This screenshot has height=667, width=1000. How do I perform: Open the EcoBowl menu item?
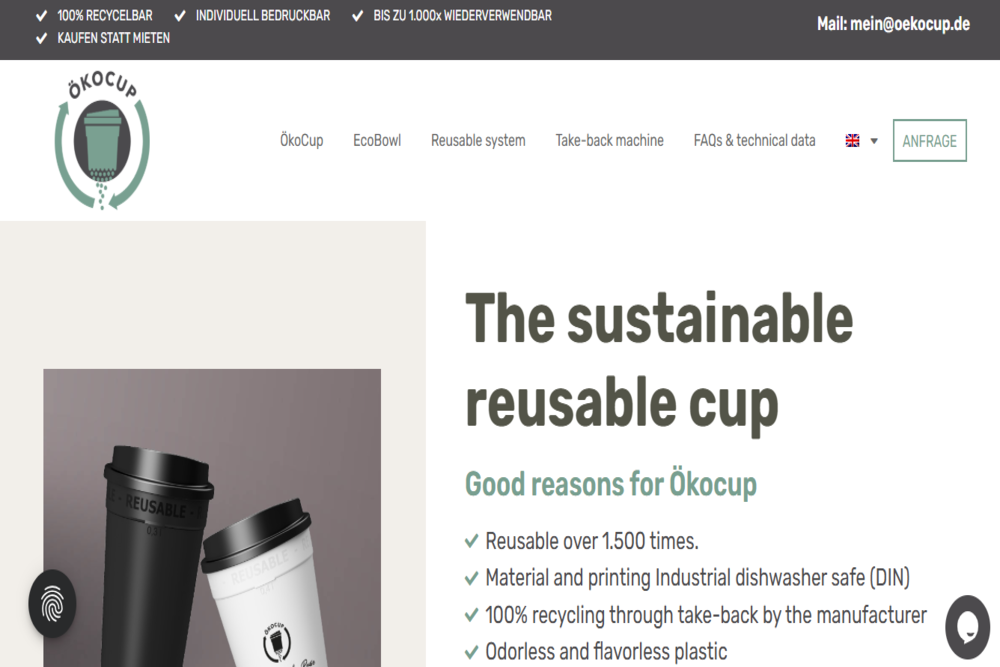[377, 140]
